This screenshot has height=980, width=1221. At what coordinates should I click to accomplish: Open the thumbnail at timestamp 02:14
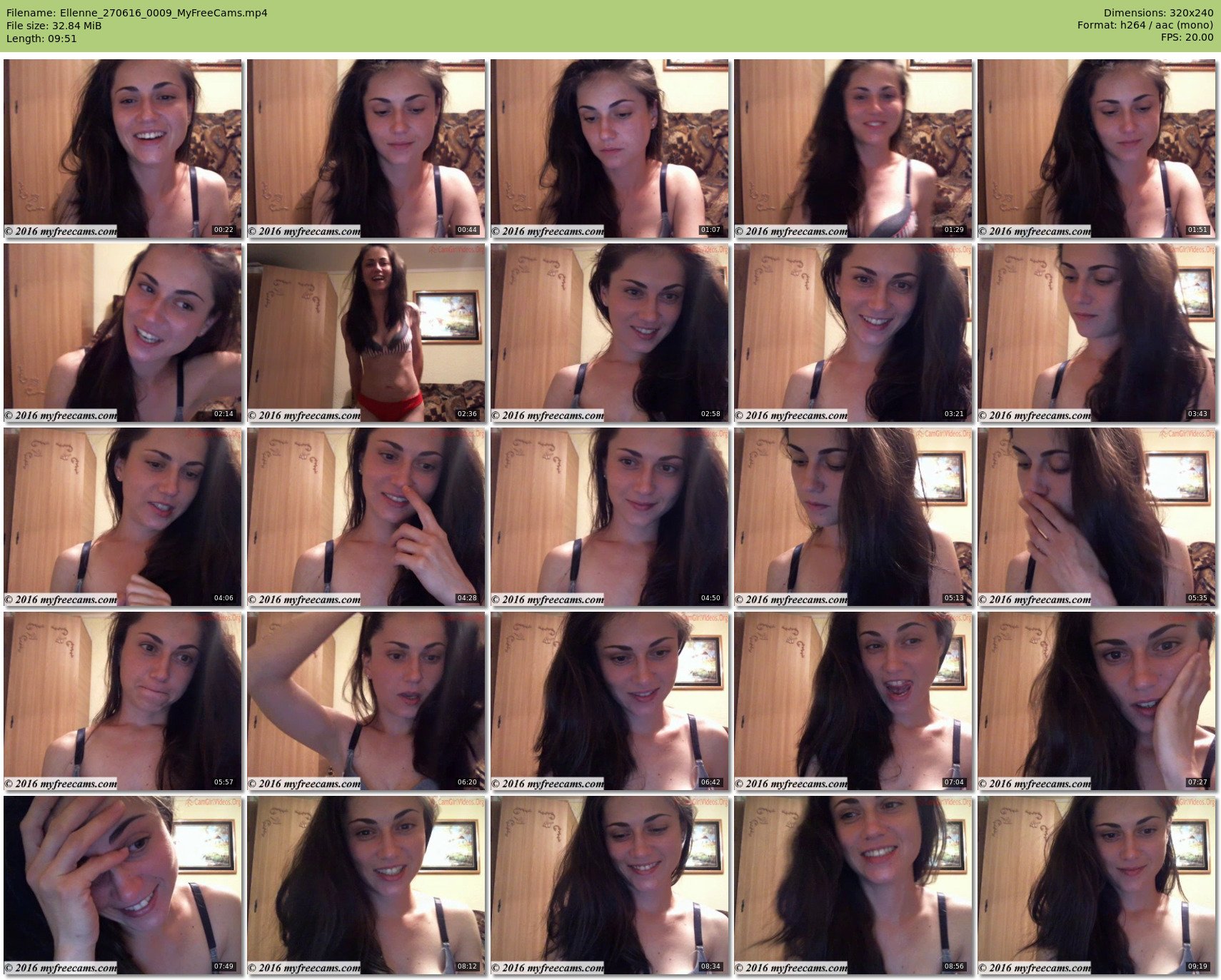click(123, 333)
